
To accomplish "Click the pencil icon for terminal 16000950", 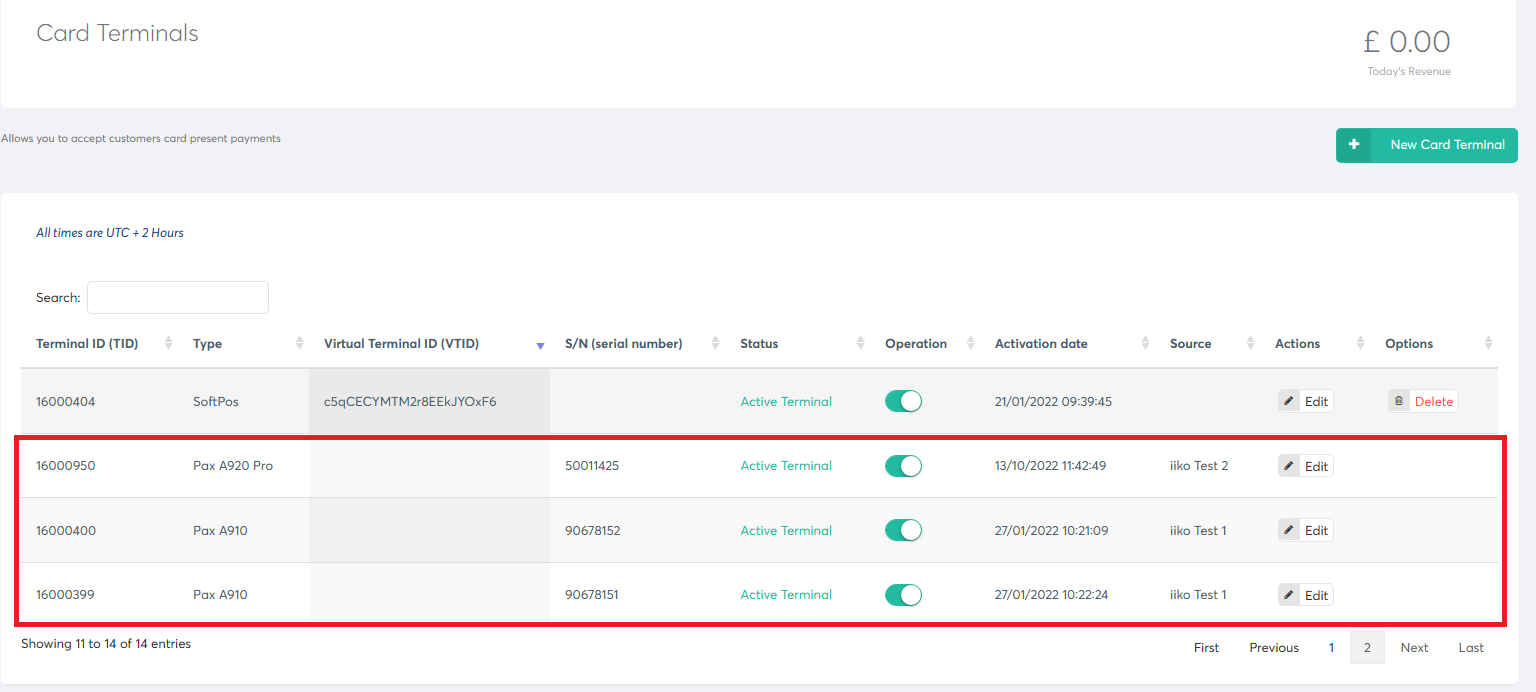I will [x=1289, y=466].
